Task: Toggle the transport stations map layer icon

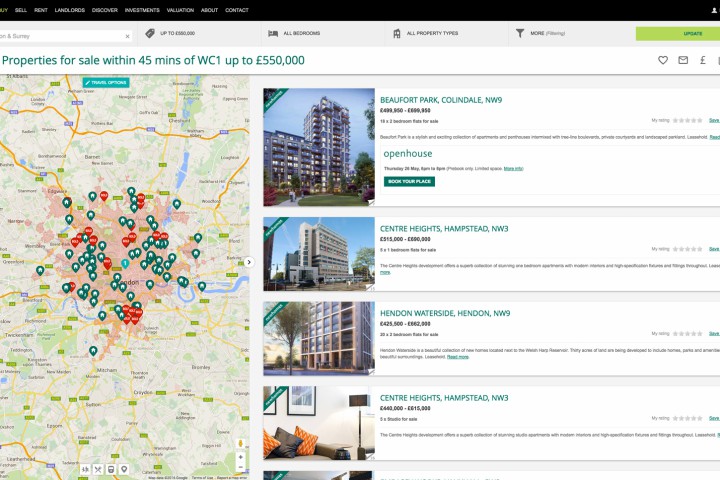Action: click(x=111, y=469)
